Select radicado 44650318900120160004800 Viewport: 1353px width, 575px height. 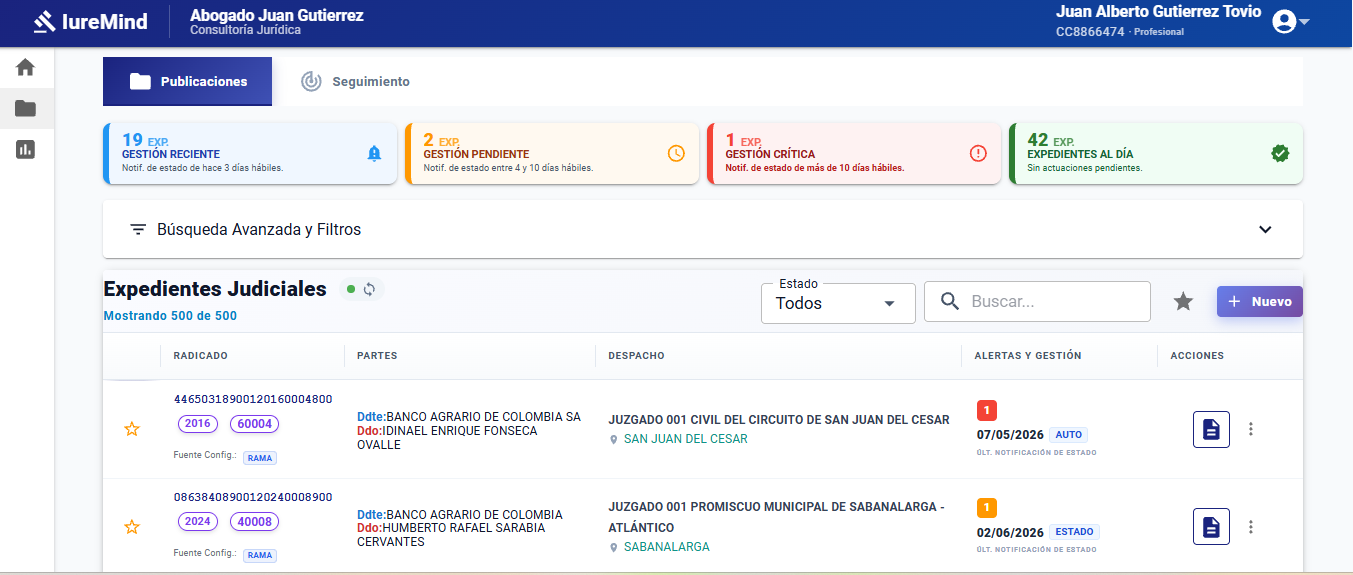[x=253, y=399]
